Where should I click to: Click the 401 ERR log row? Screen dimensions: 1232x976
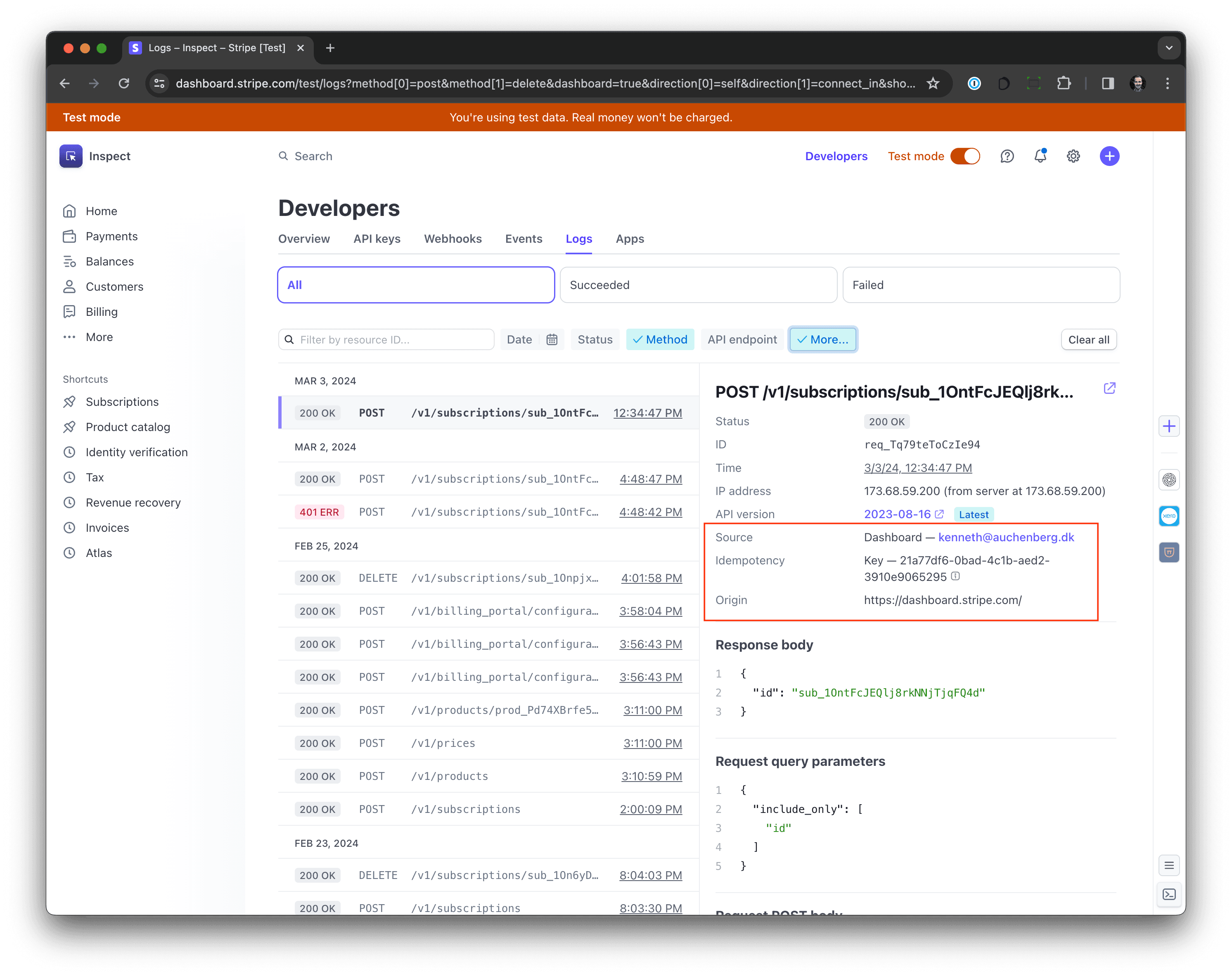(488, 512)
